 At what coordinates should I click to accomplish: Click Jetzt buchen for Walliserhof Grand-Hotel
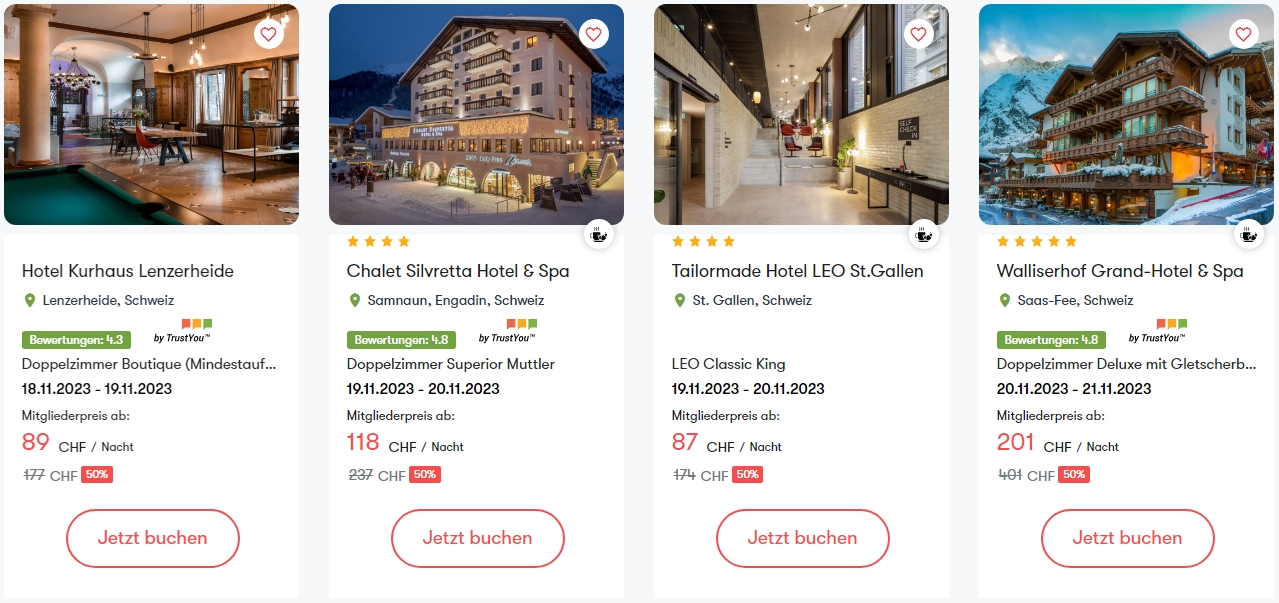(1128, 538)
